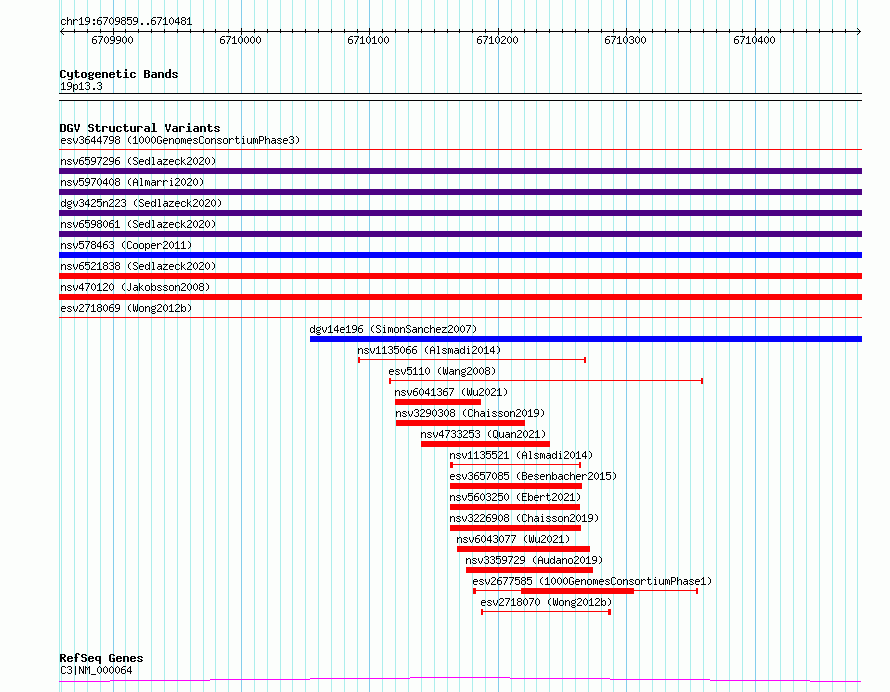Click the esv2677585 thick red bar segment
Viewport: 890px width, 692px height.
click(x=577, y=591)
